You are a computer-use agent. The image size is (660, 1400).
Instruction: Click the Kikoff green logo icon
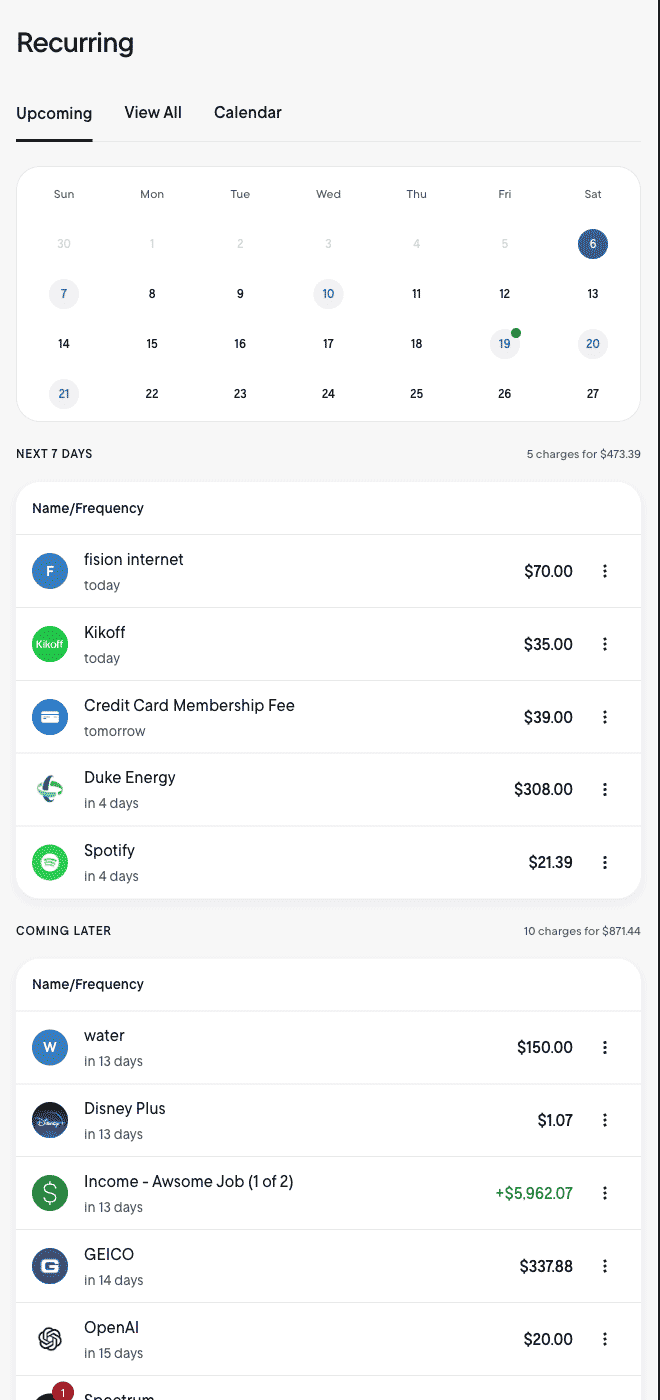(x=49, y=644)
